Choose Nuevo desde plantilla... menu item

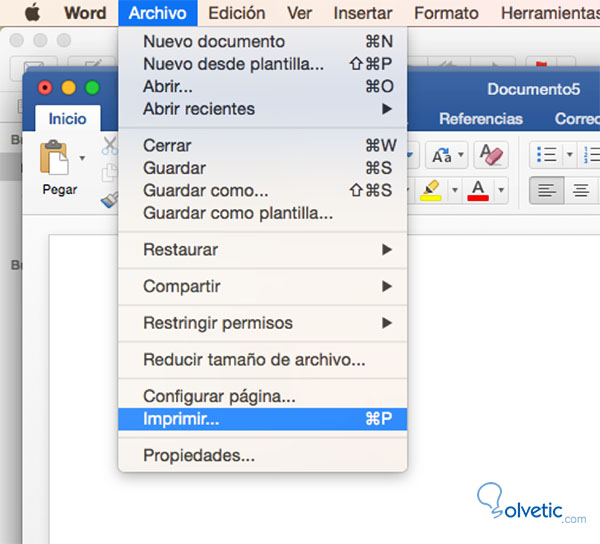[262, 64]
